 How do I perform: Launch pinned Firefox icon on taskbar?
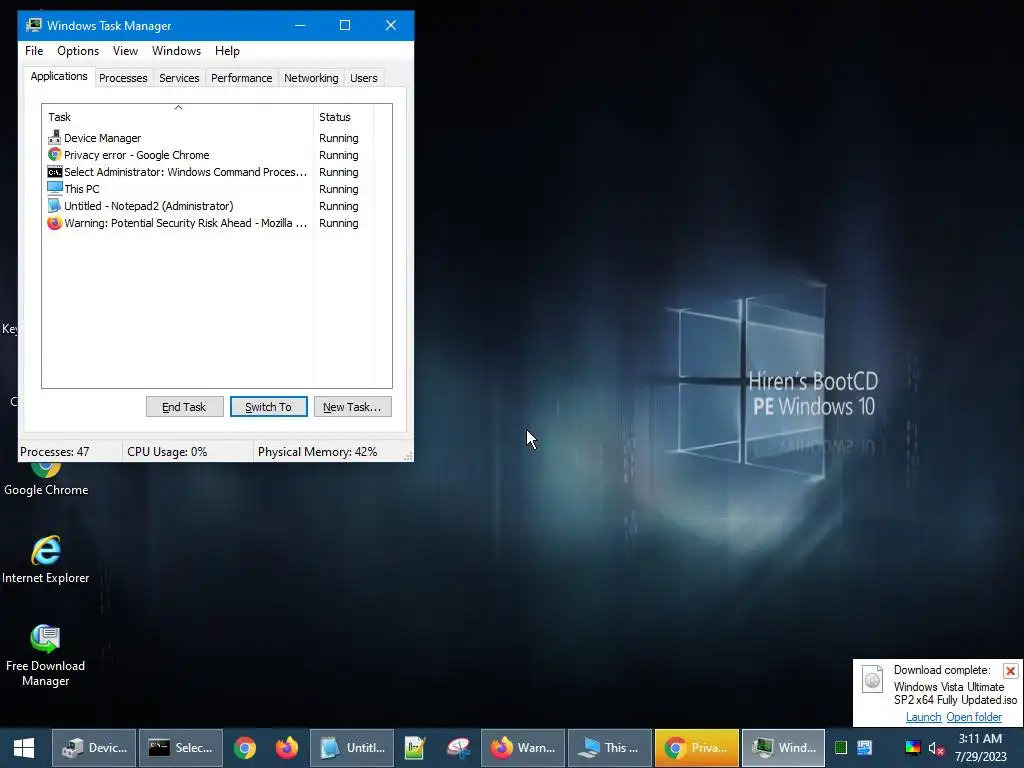tap(287, 748)
